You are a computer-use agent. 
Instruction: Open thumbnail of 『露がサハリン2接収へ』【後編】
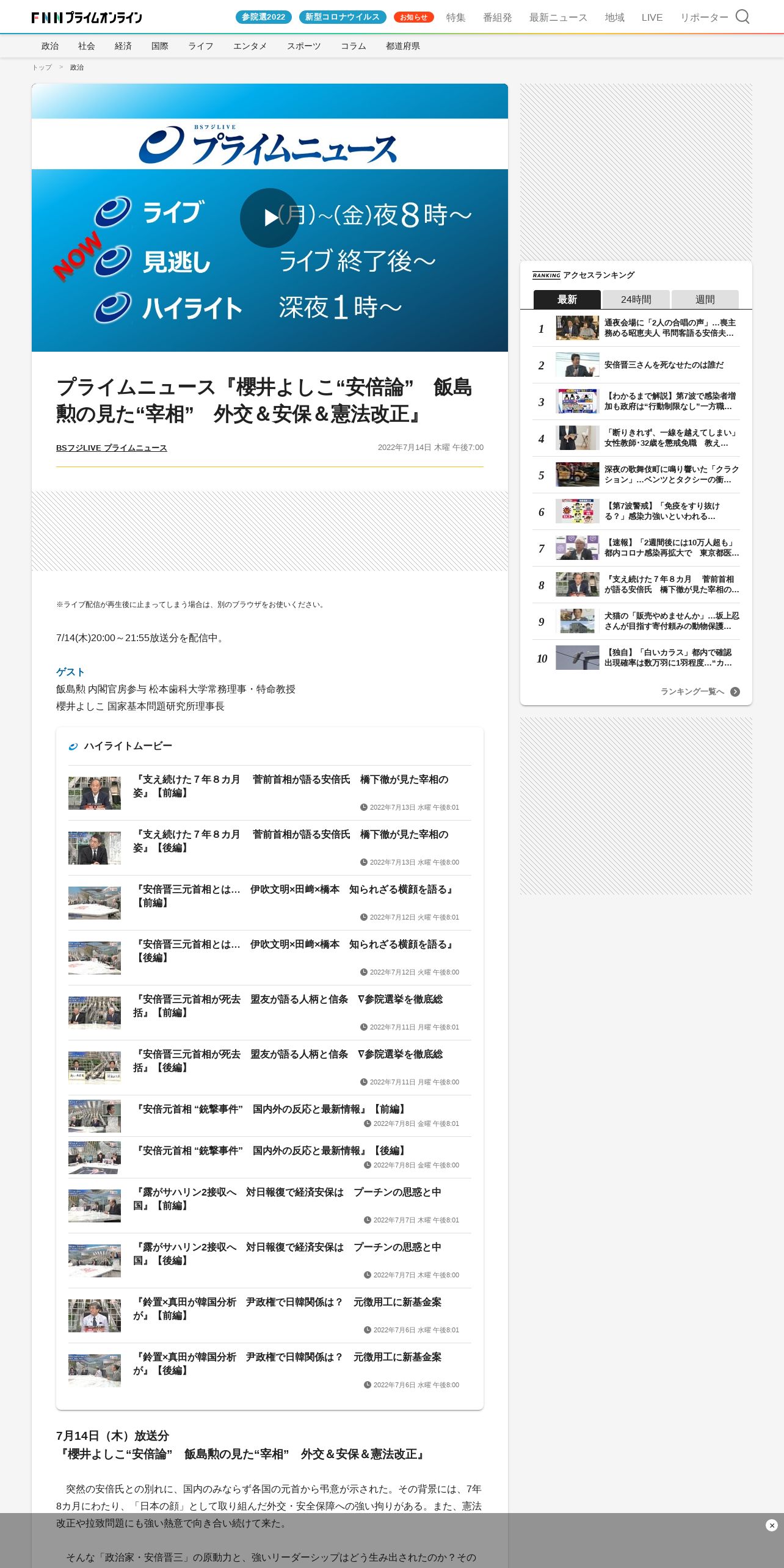point(95,1261)
